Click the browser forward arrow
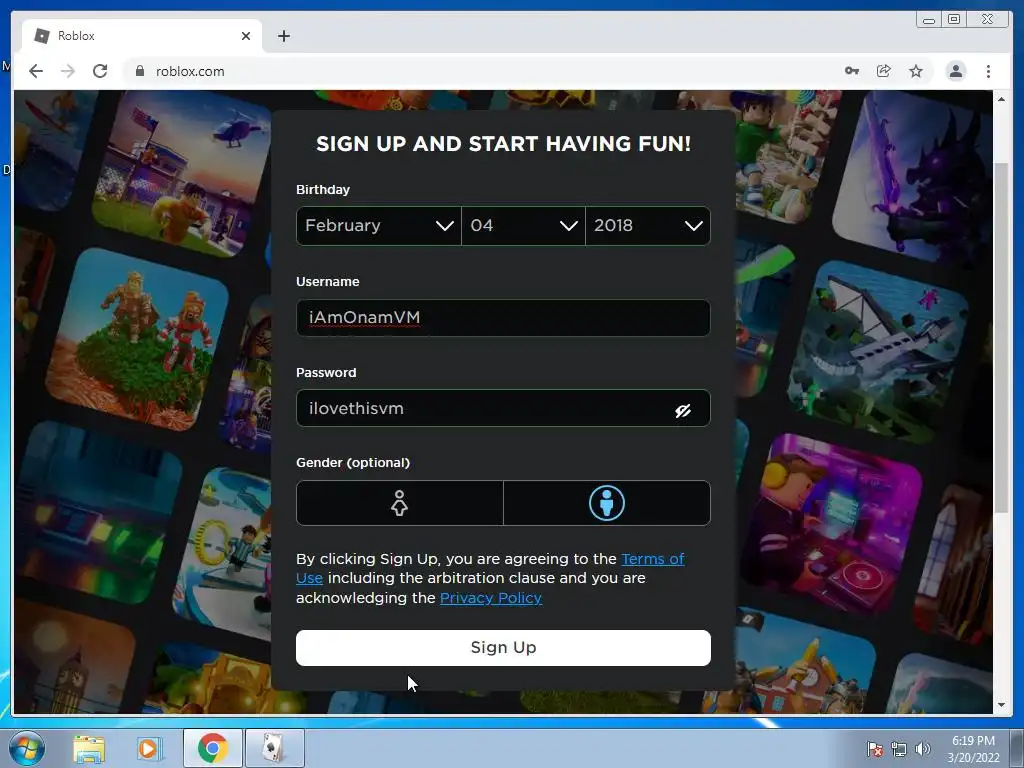The width and height of the screenshot is (1024, 768). coord(68,71)
